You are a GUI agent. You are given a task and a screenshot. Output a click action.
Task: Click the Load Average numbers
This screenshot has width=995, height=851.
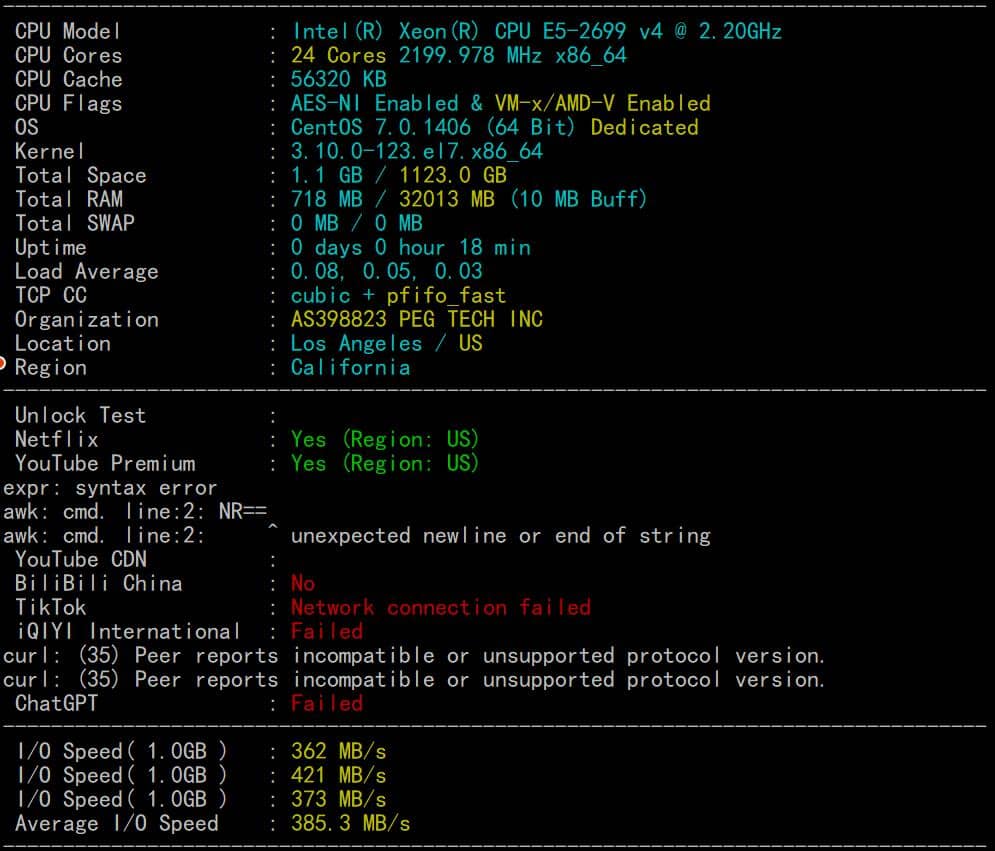coord(387,271)
